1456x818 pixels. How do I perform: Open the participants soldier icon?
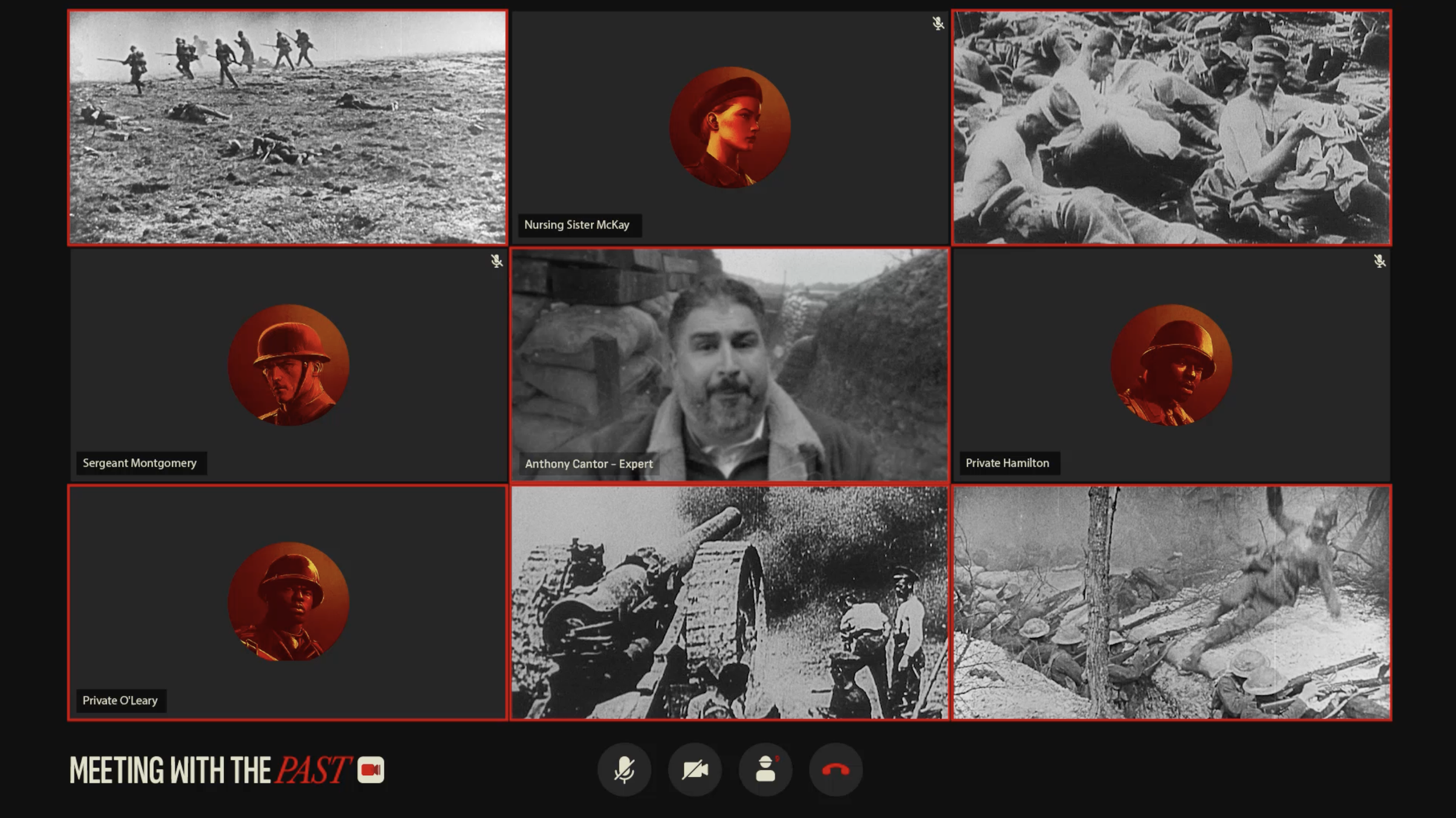tap(765, 770)
